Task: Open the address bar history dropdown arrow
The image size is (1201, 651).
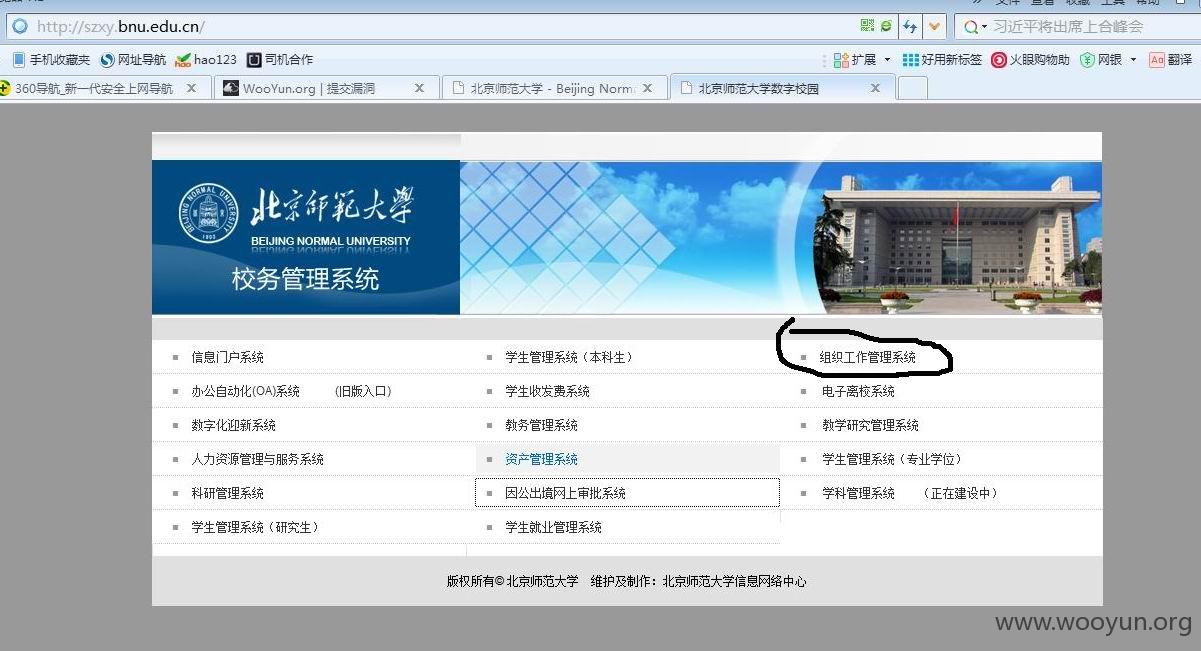Action: tap(935, 27)
